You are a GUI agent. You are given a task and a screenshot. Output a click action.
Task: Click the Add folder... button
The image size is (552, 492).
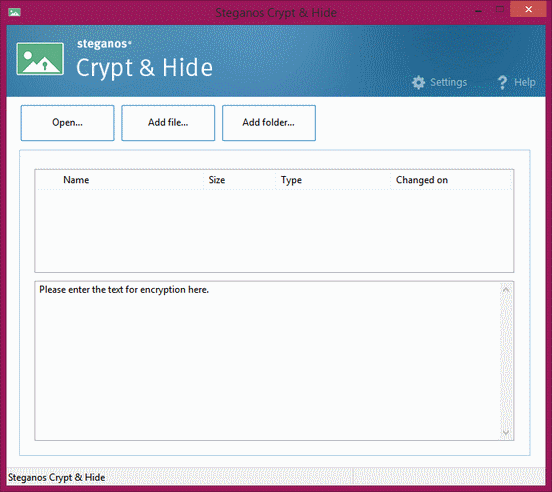coord(269,123)
